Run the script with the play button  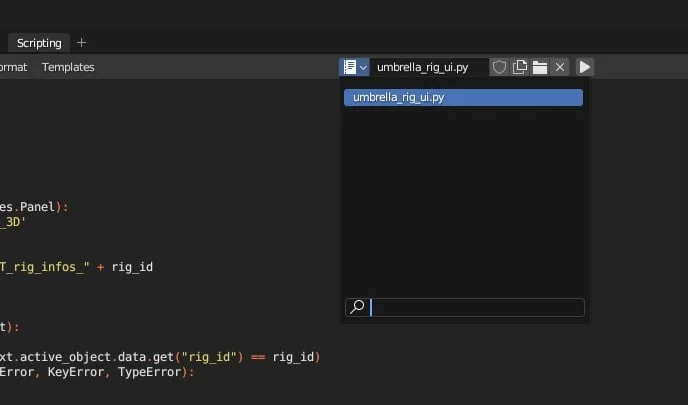coord(585,67)
